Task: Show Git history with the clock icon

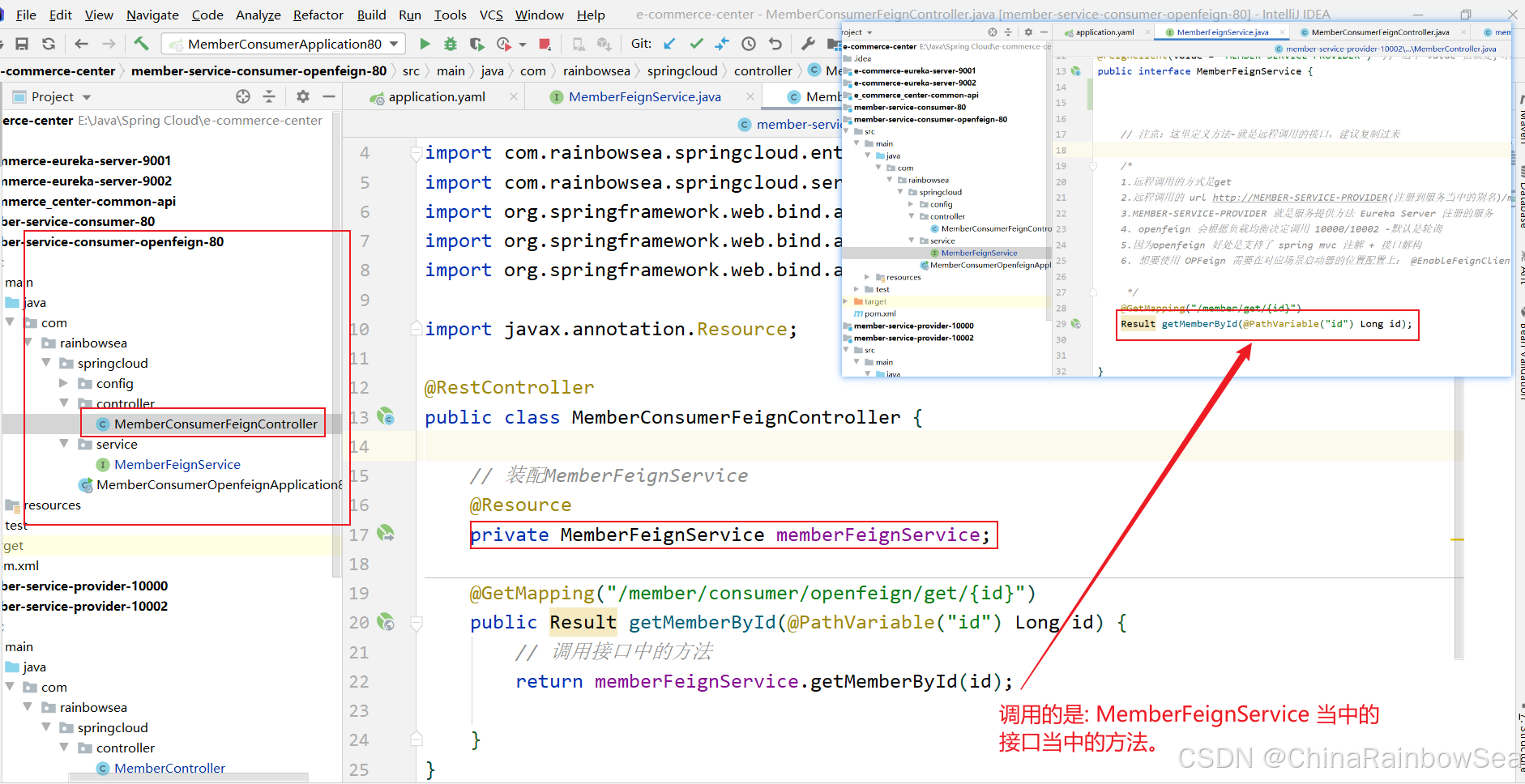Action: point(749,44)
